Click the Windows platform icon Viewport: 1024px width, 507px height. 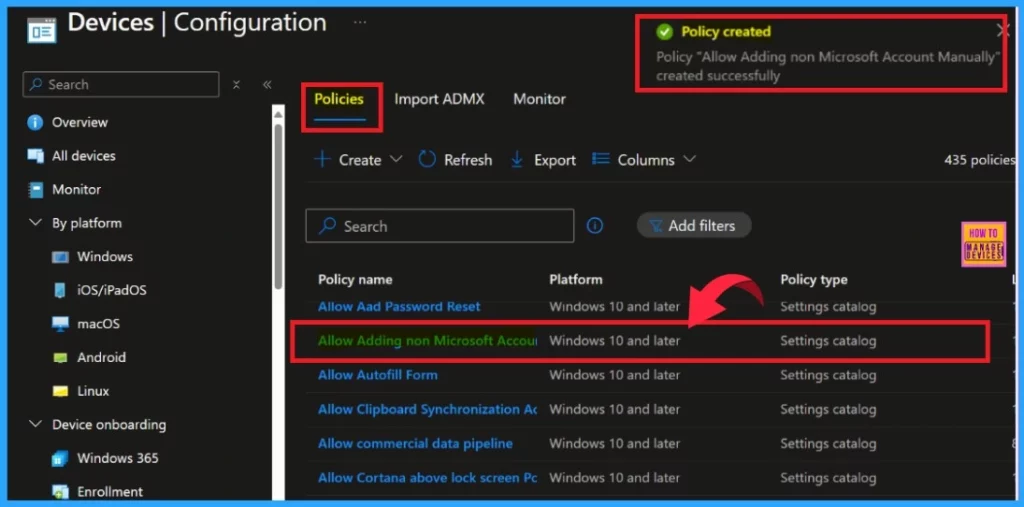pyautogui.click(x=60, y=257)
